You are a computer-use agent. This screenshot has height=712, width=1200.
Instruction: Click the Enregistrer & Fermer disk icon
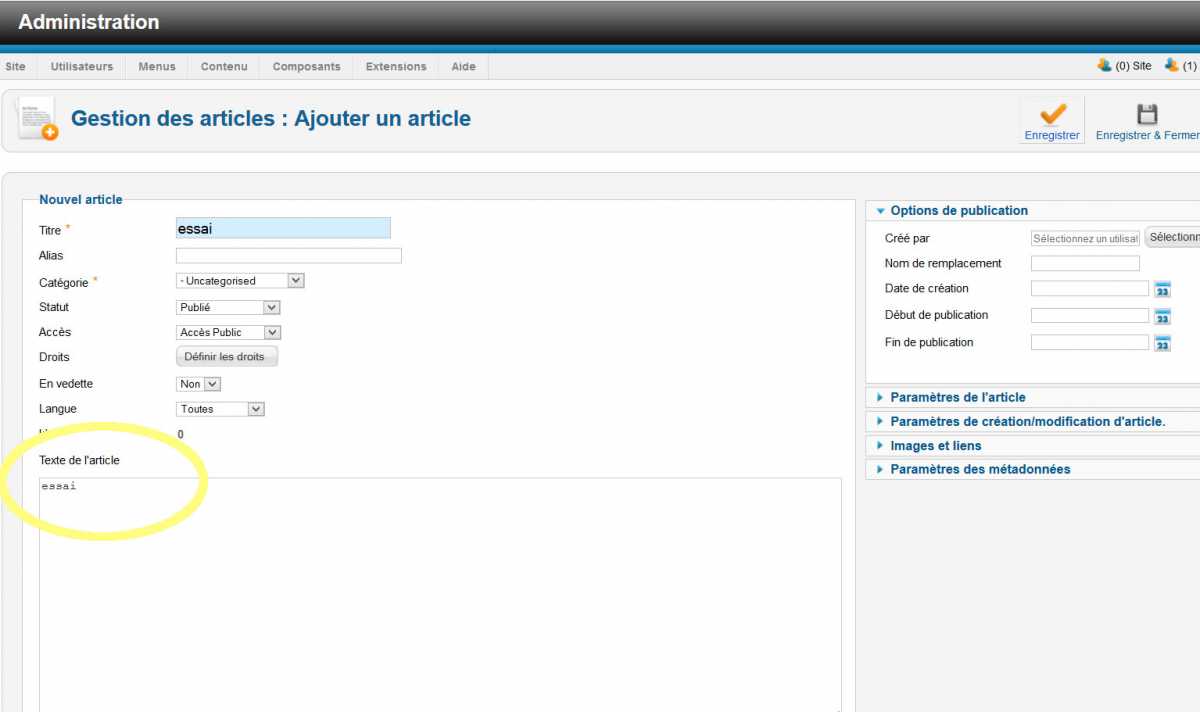click(1147, 114)
